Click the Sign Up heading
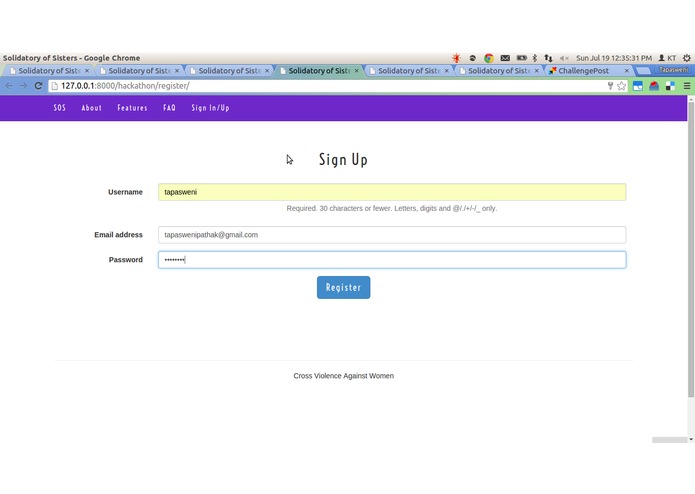Screen dimensions: 695x494 (344, 159)
